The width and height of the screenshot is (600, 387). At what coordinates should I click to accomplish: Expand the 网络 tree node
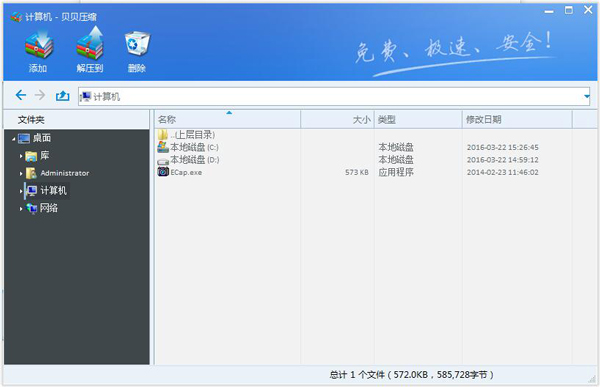(x=21, y=209)
